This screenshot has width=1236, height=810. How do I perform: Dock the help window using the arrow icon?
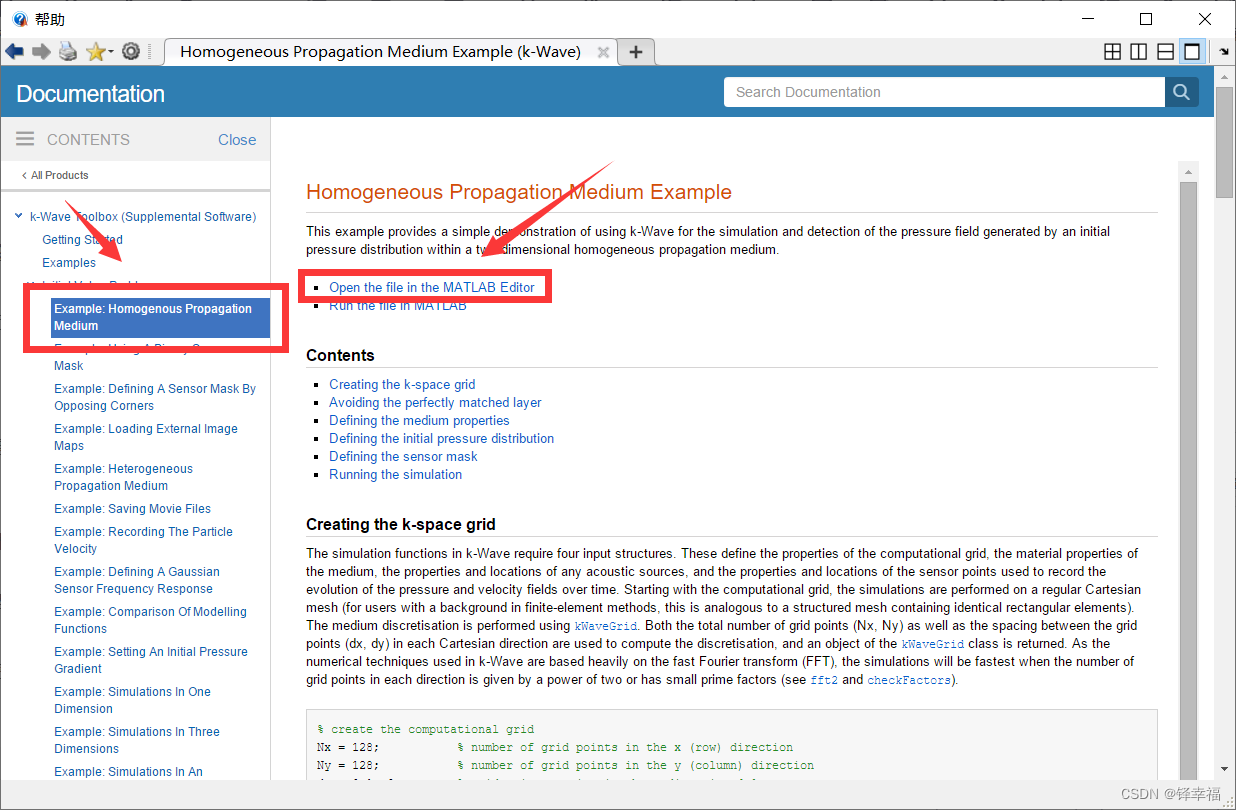pyautogui.click(x=1224, y=51)
